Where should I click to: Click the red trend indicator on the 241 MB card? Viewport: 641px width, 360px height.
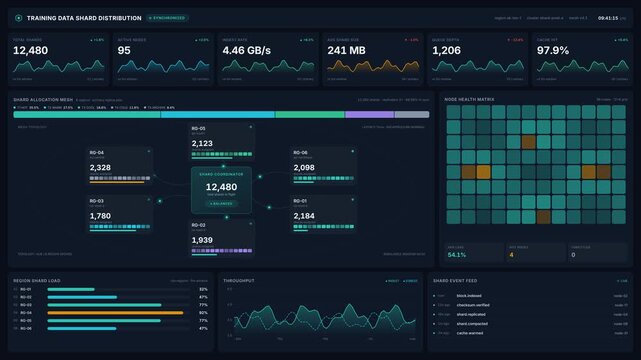(411, 40)
